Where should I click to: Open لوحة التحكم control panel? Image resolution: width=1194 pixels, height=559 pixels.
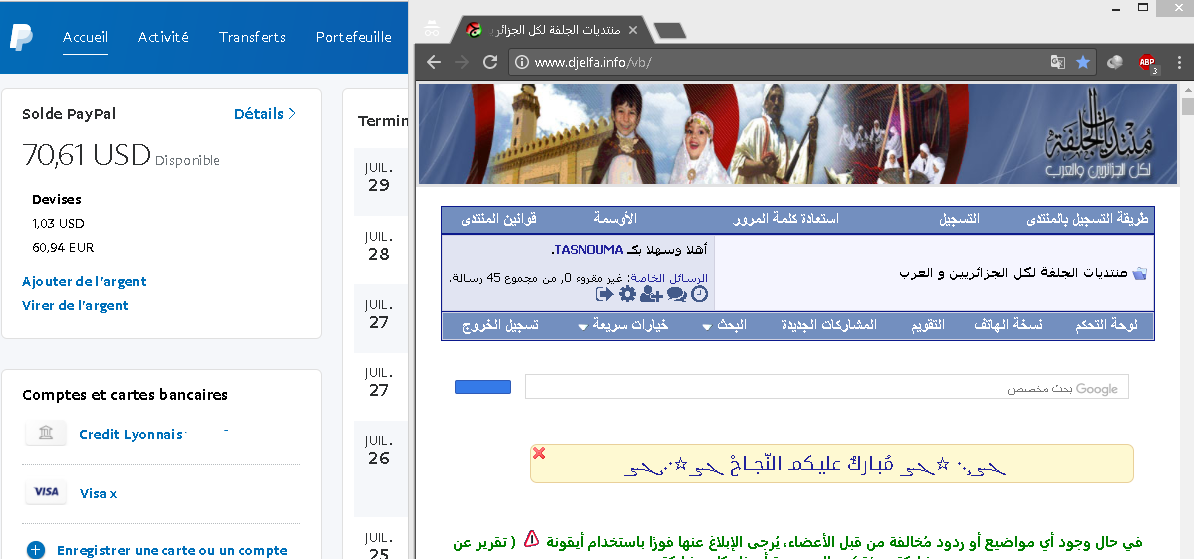pos(1106,325)
